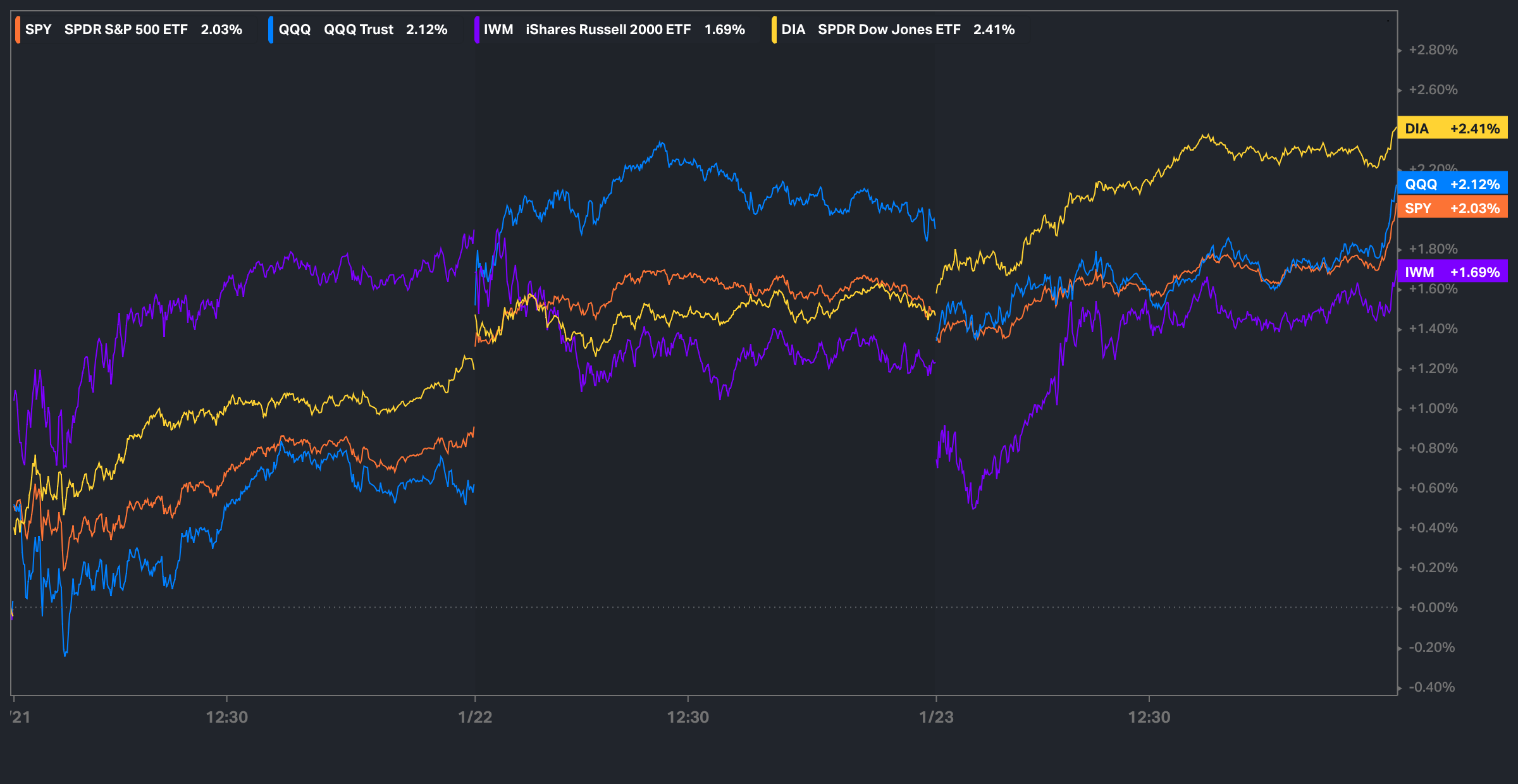This screenshot has height=784, width=1518.
Task: Click the orange SPY +2.03% price tag
Action: pos(1452,208)
